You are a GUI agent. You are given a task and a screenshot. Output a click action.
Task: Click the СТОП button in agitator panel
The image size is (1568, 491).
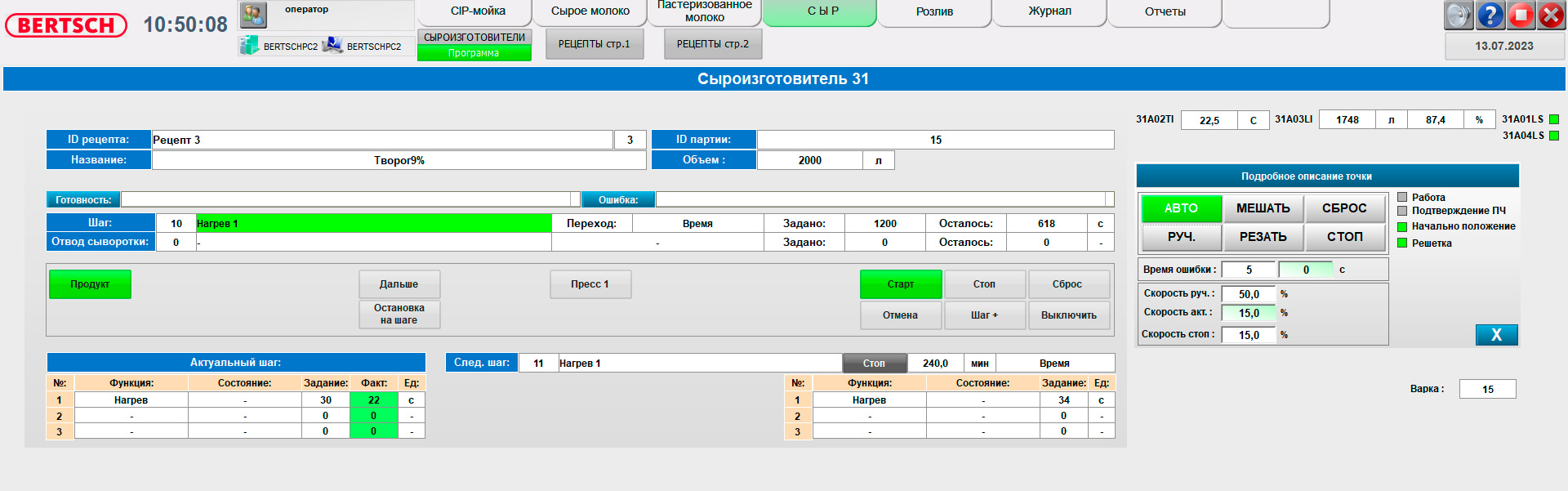(x=1345, y=237)
